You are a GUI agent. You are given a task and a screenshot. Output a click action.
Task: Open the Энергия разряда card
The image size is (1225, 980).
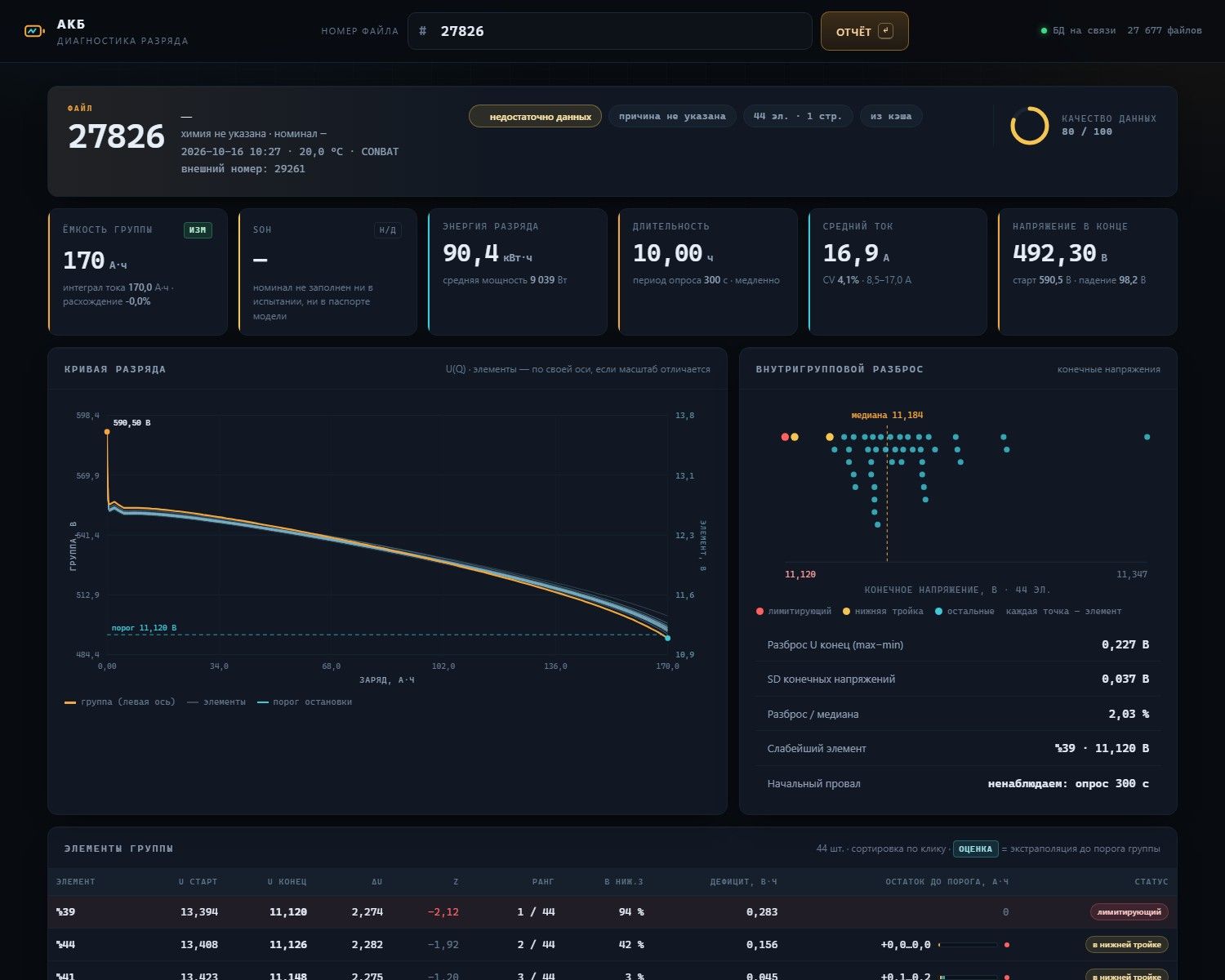click(518, 272)
